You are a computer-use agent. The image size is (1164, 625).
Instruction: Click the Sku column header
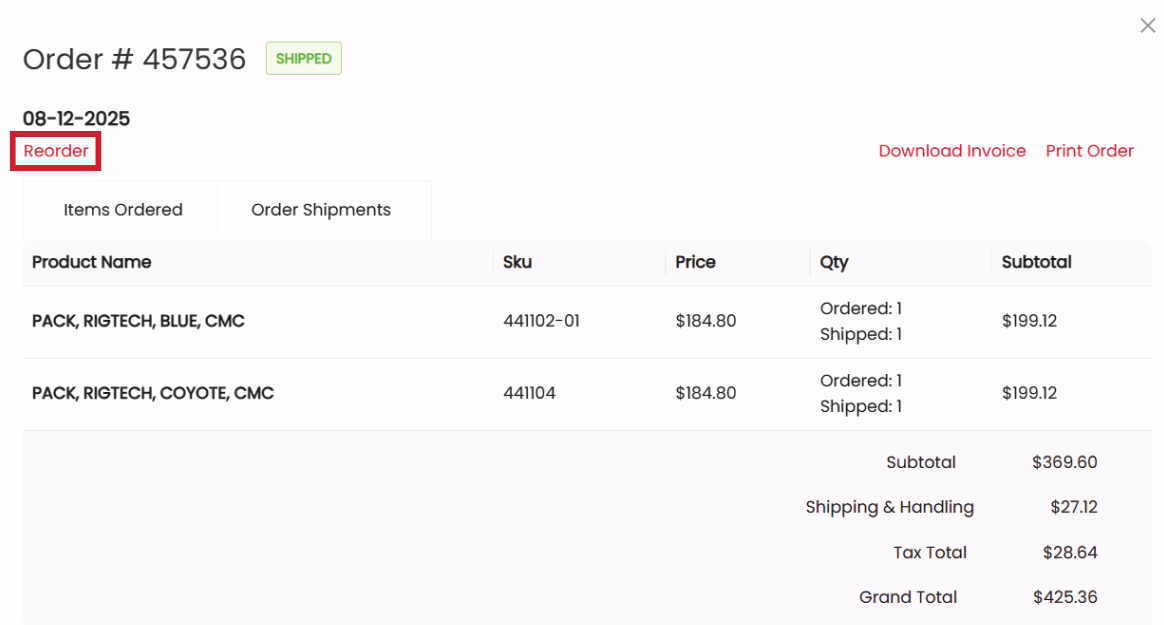coord(518,262)
